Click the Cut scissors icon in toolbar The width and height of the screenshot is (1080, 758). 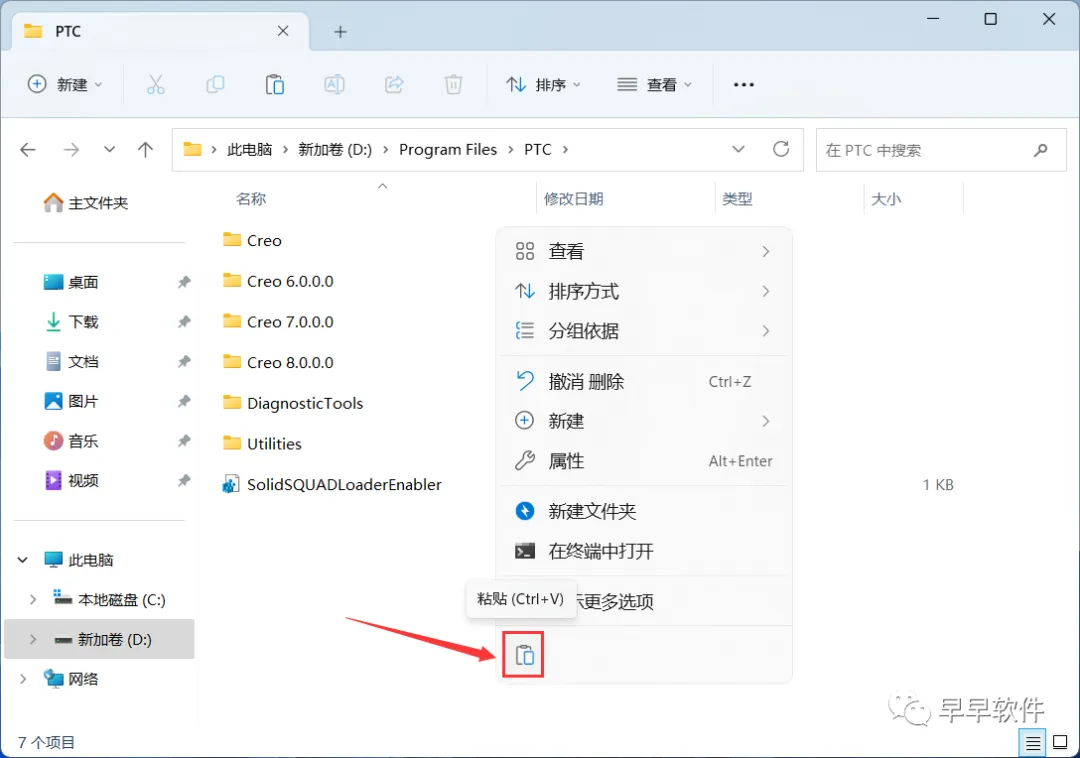point(156,85)
